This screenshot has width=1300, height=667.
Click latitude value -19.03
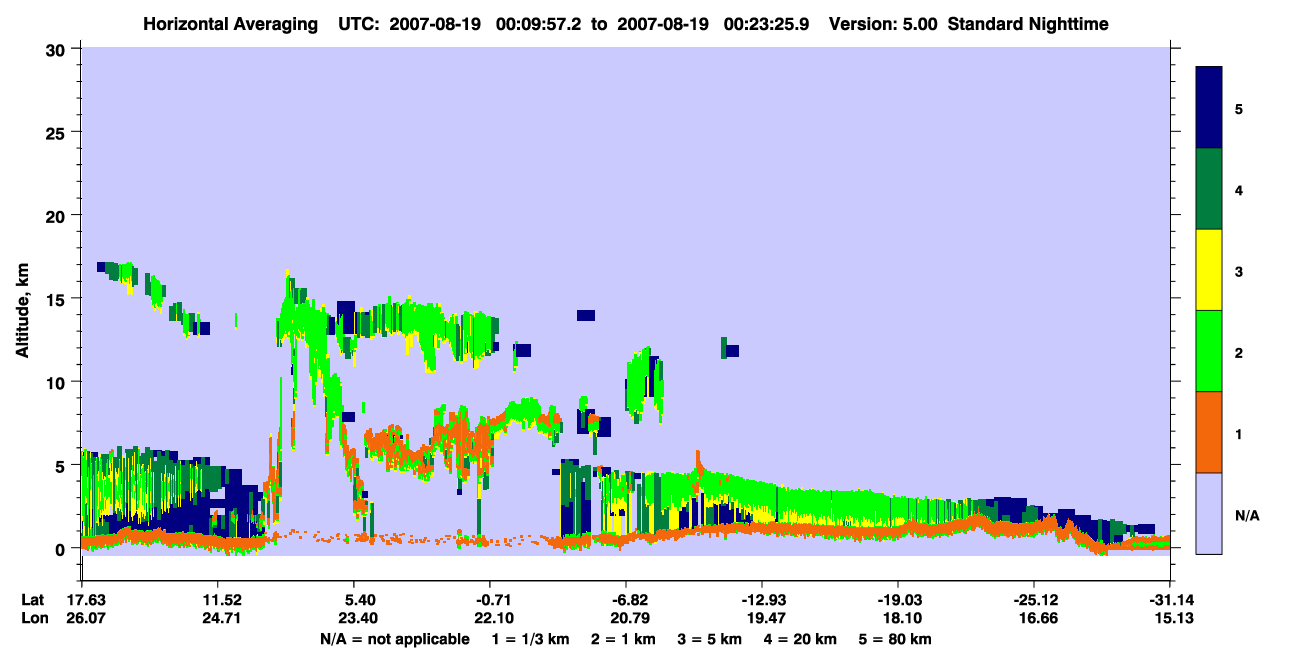[898, 600]
